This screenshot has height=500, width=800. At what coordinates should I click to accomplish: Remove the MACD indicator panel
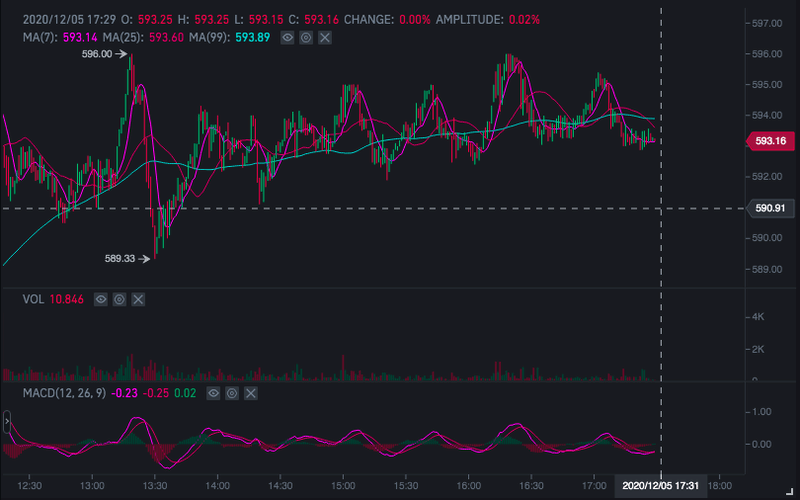pos(250,395)
